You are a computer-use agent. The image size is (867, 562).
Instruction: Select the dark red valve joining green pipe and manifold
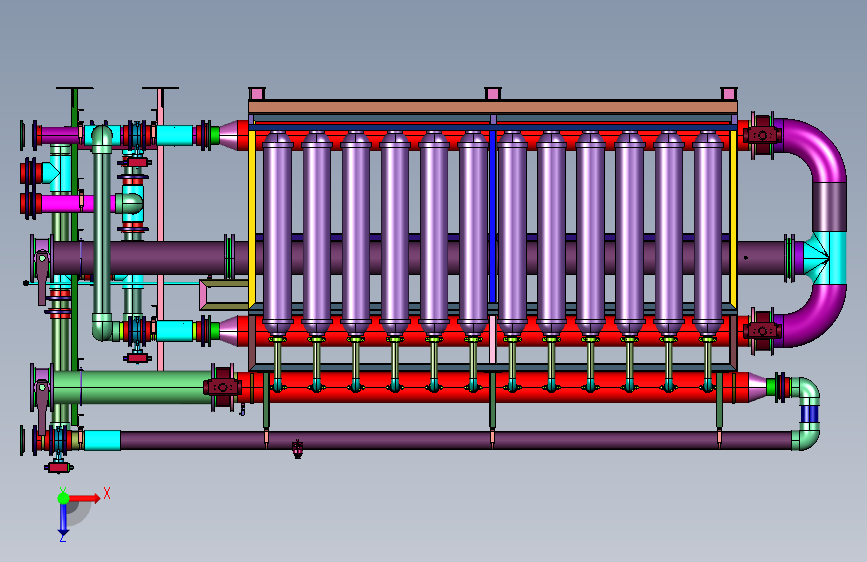coord(222,387)
